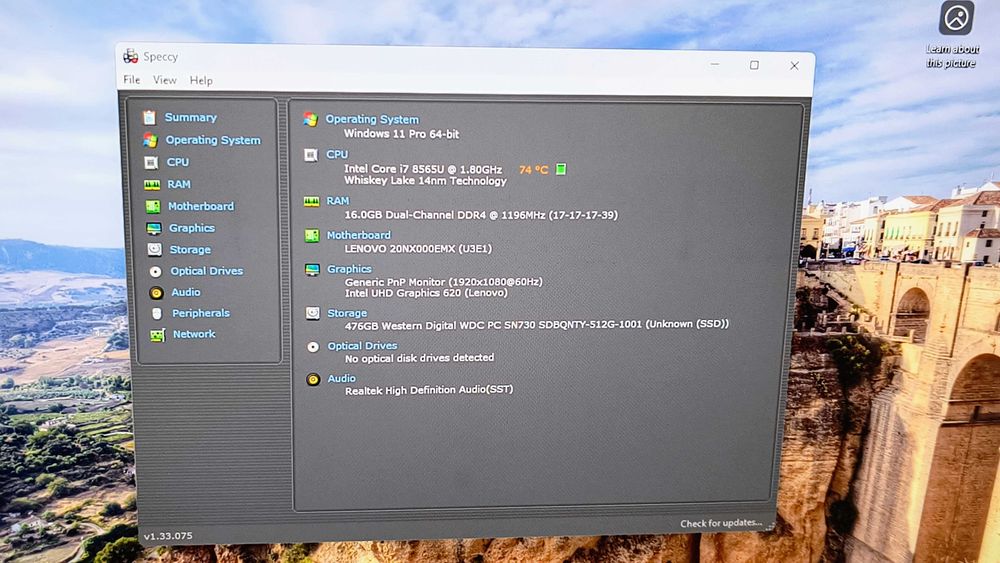The height and width of the screenshot is (563, 1000).
Task: Click the 'Windows 11 Pro 64-bit' text
Action: [401, 134]
